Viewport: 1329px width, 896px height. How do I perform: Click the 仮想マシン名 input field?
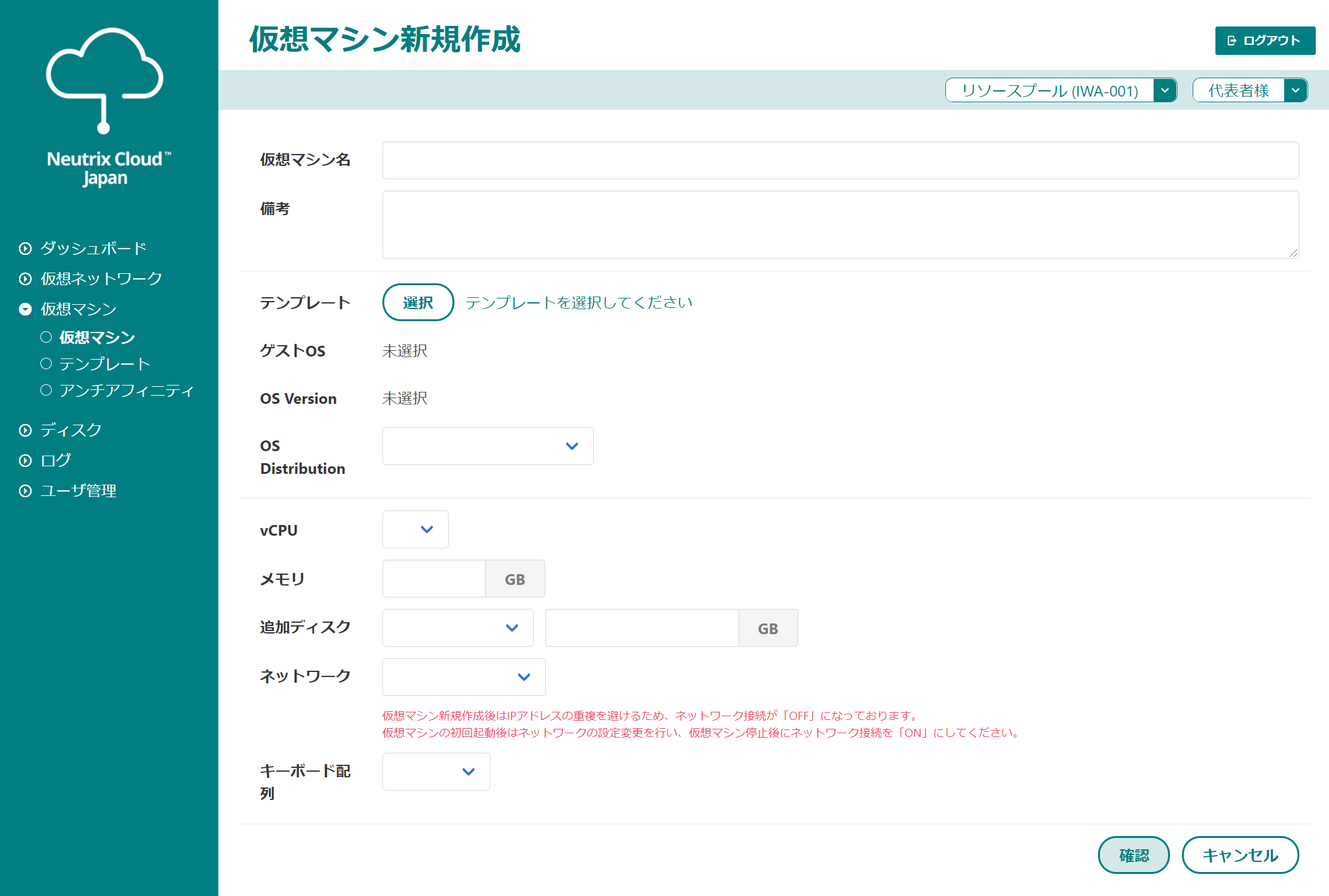pos(841,160)
